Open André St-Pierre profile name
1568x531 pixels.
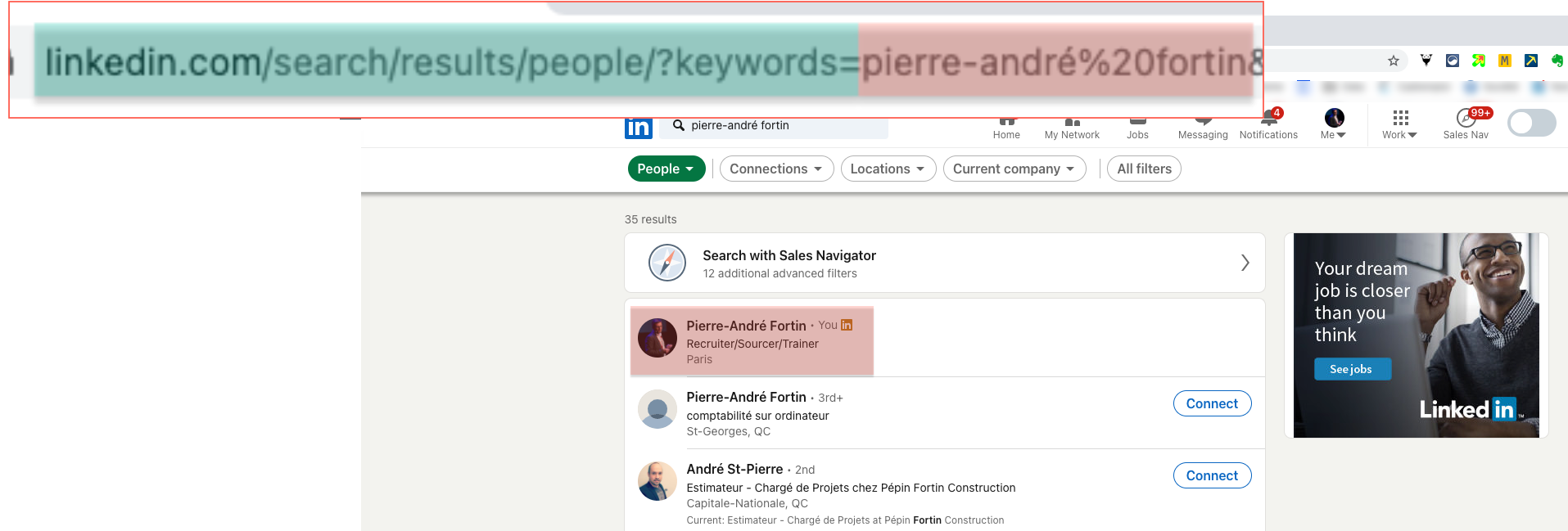coord(734,469)
